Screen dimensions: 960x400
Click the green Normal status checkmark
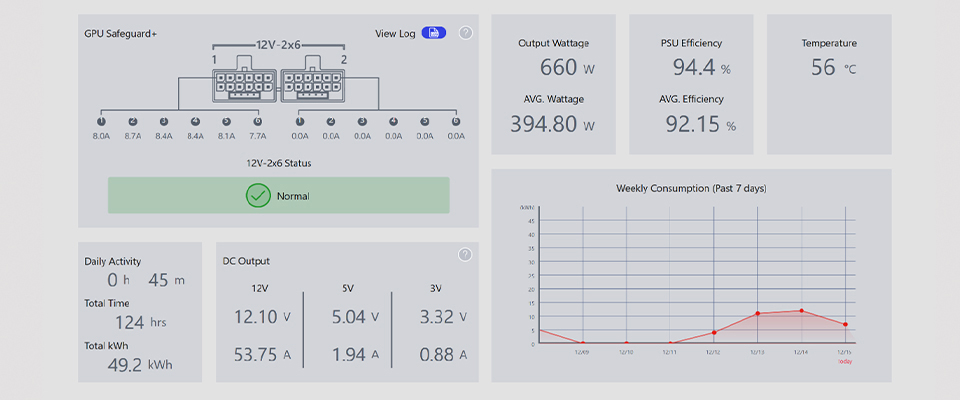pos(258,196)
